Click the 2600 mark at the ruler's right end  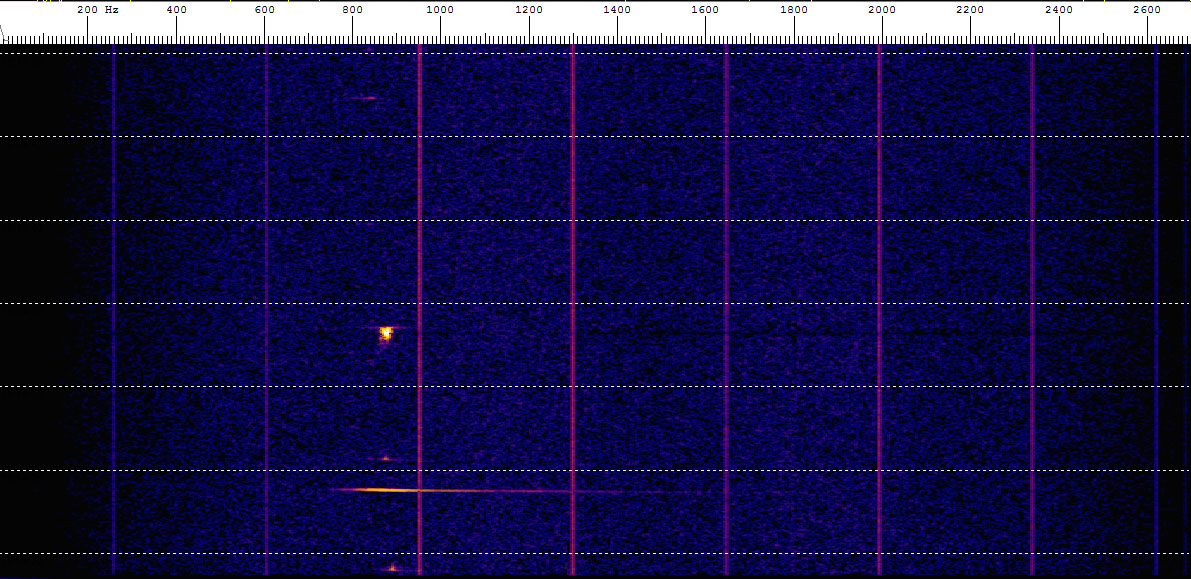1147,10
